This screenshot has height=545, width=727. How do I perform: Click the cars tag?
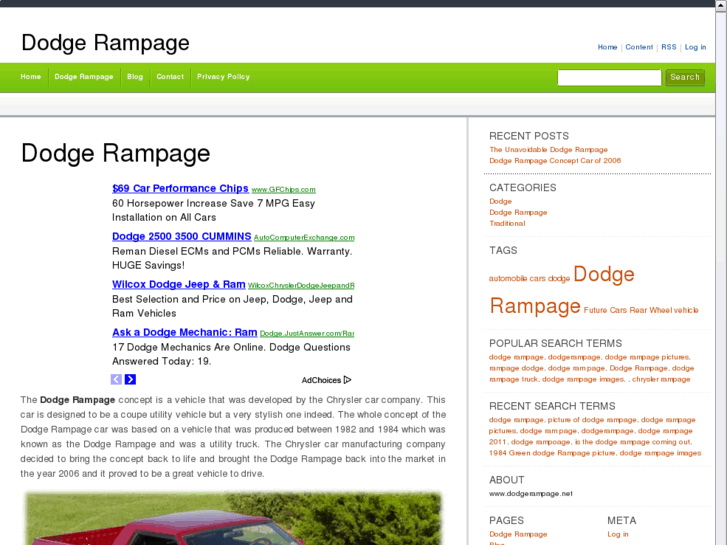(x=537, y=278)
